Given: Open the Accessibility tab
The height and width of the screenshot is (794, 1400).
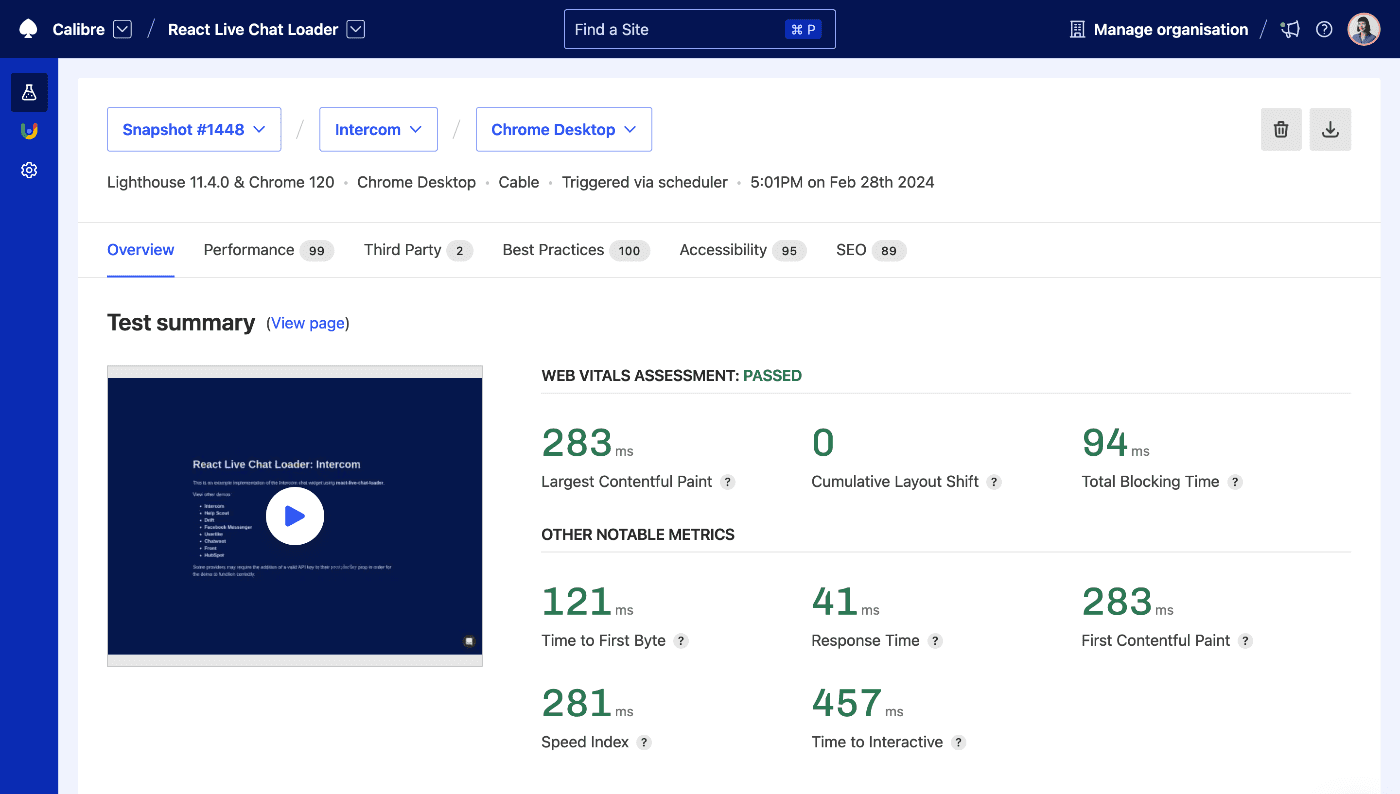Looking at the screenshot, I should (723, 250).
